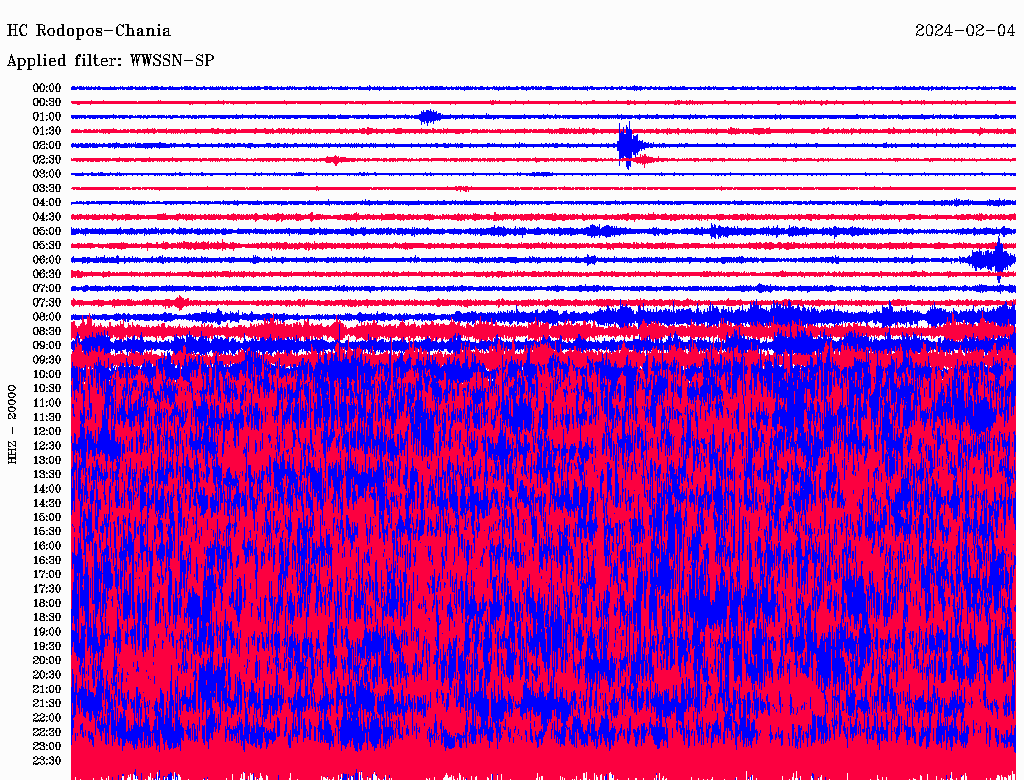Image resolution: width=1024 pixels, height=780 pixels.
Task: Select the 06:00 time label
Action: 47,260
